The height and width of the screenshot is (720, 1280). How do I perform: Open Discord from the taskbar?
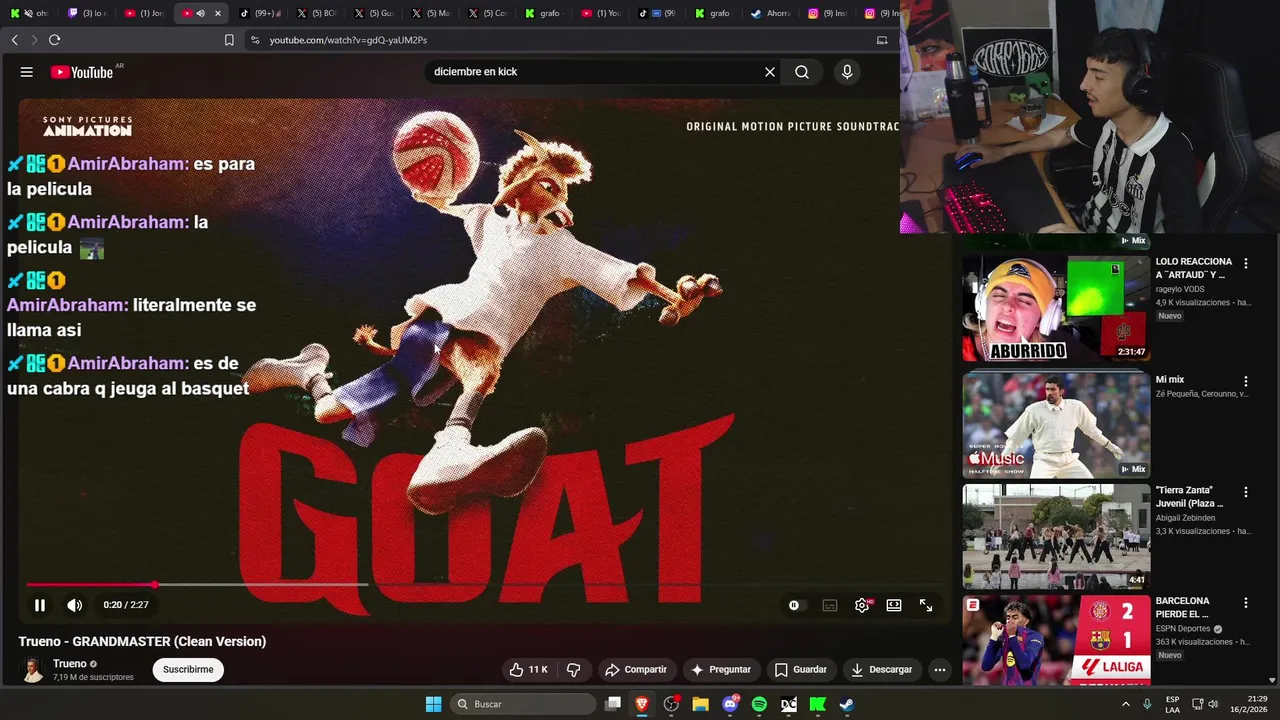pyautogui.click(x=730, y=704)
